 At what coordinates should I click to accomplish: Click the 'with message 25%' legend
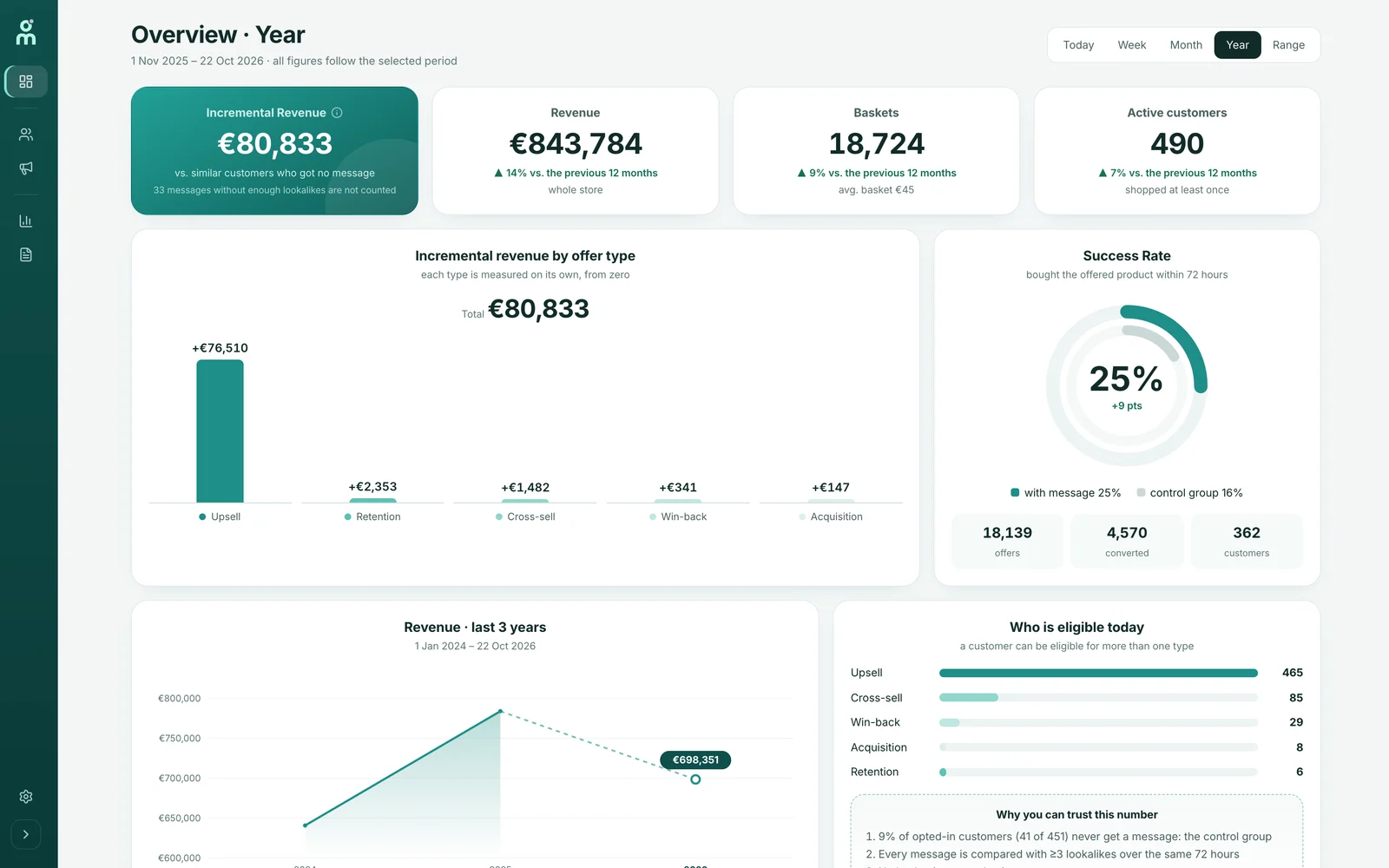click(x=1065, y=493)
